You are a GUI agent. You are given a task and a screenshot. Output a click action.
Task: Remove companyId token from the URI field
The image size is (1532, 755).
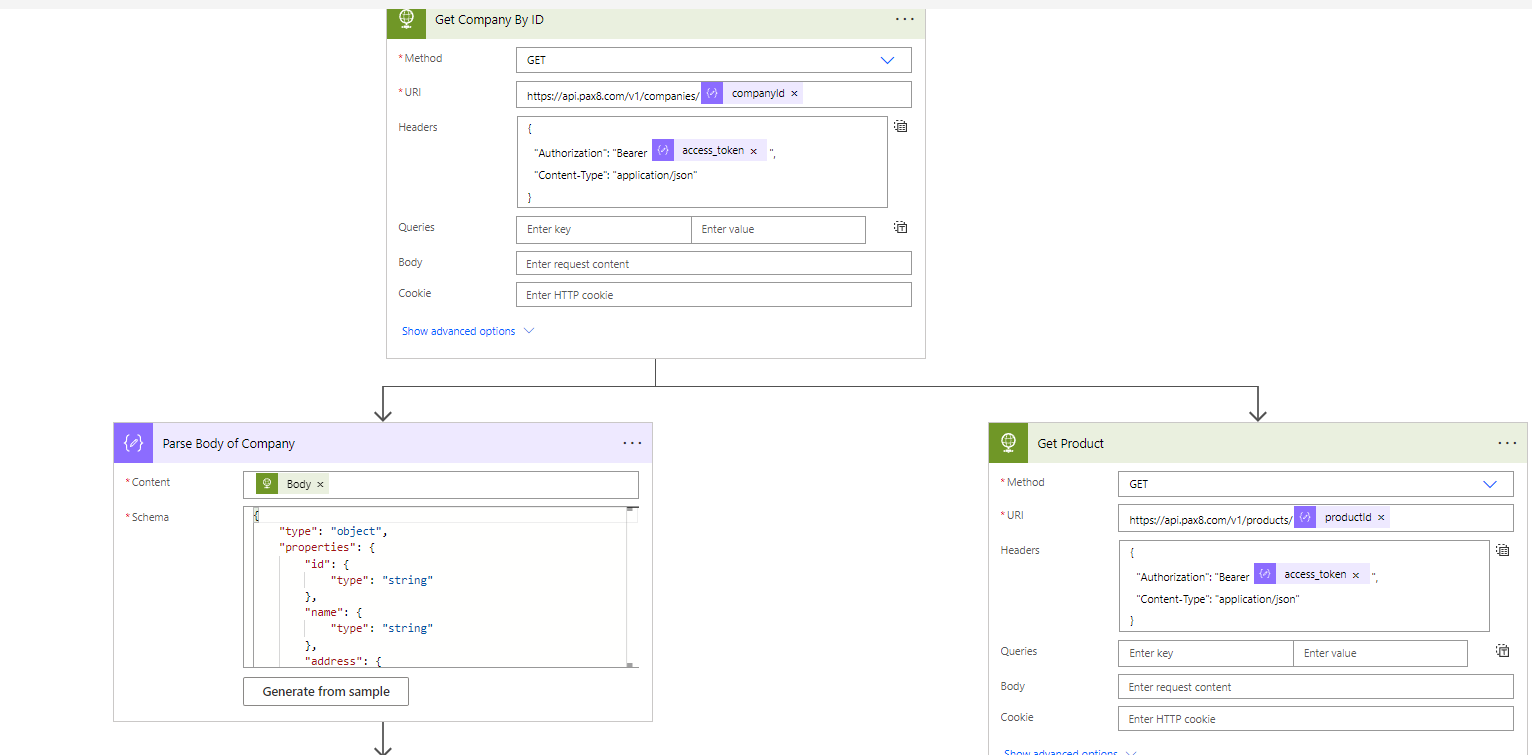coord(795,94)
